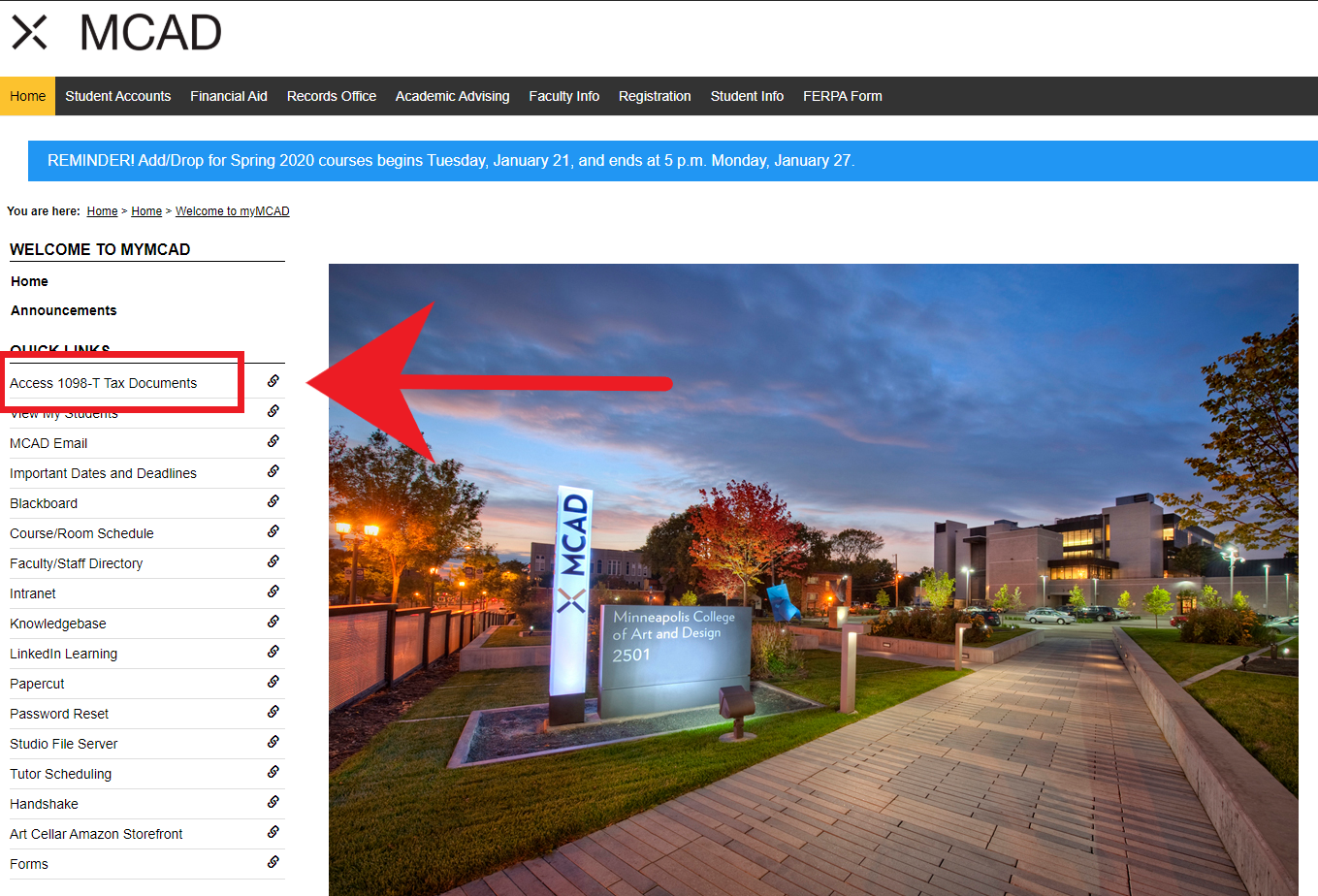1318x896 pixels.
Task: Click the campus photo of the MCAD sign
Action: click(814, 580)
